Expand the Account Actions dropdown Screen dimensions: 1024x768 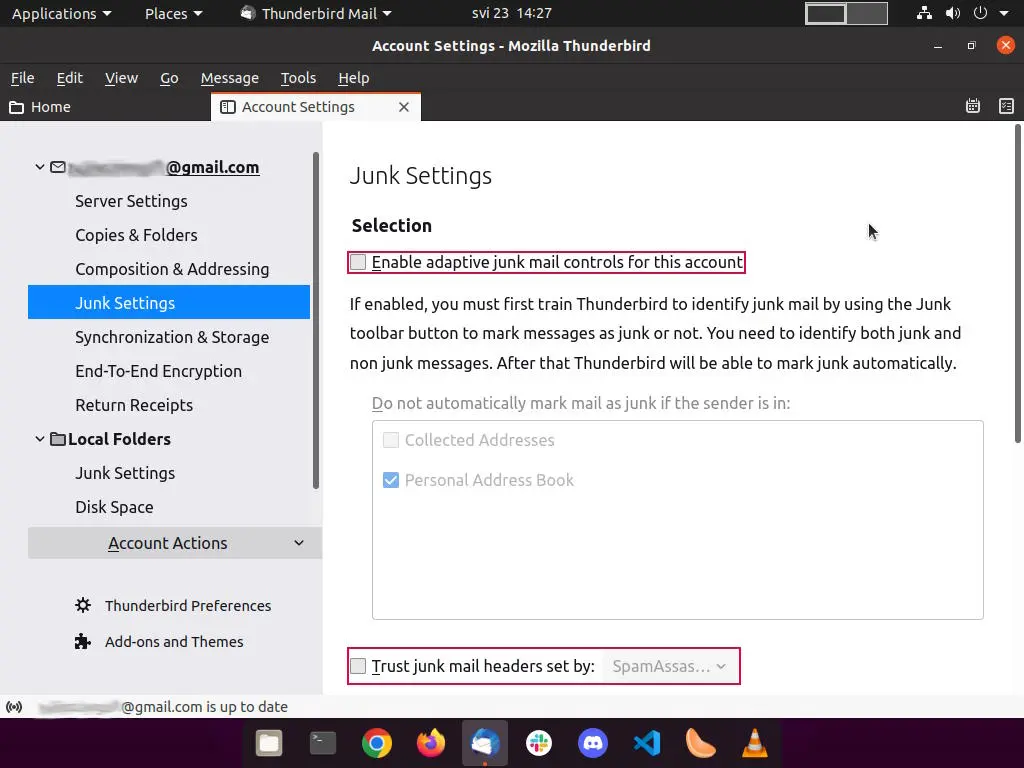pyautogui.click(x=175, y=543)
